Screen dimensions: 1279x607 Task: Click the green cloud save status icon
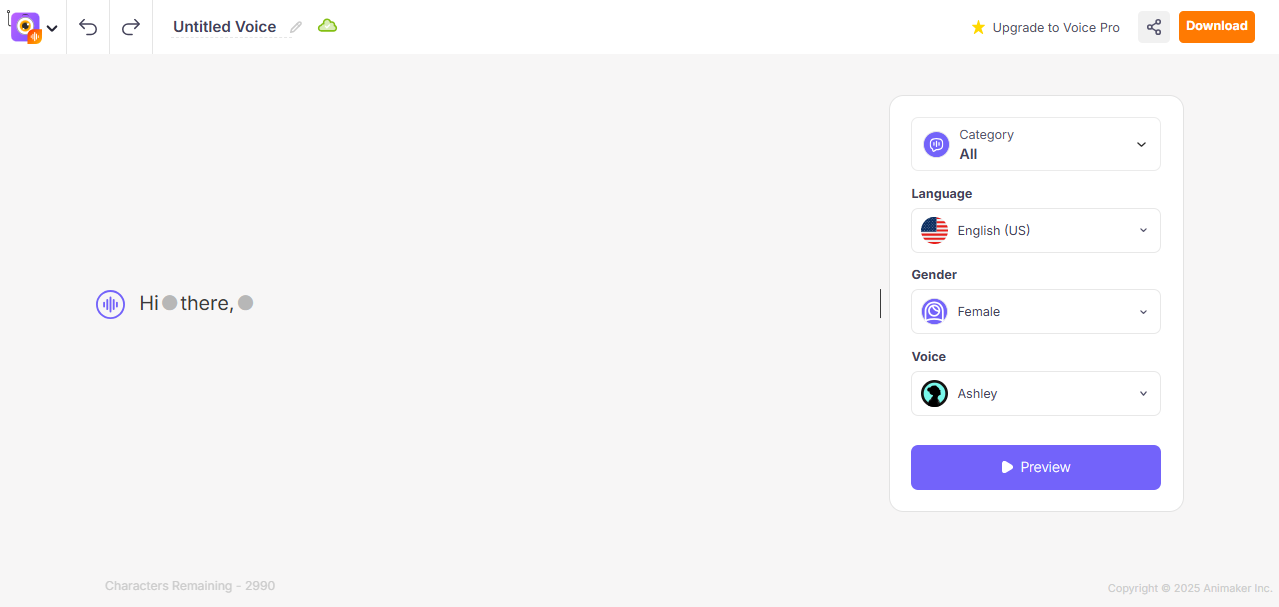(327, 26)
